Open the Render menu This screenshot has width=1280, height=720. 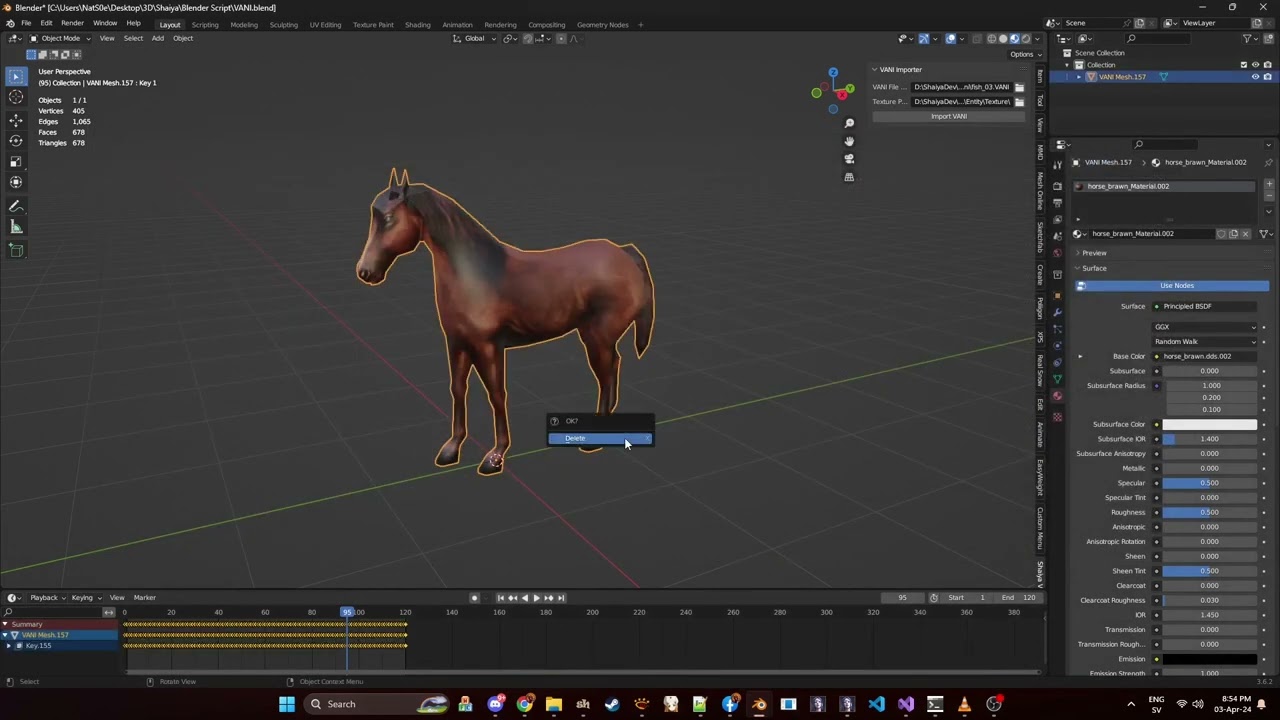pos(72,23)
